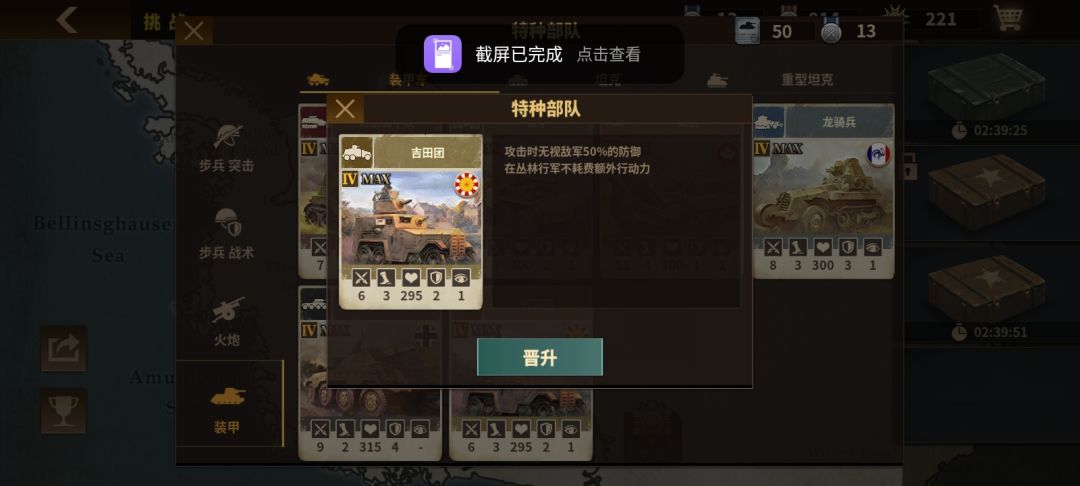Open the shopping cart icon

point(1008,19)
